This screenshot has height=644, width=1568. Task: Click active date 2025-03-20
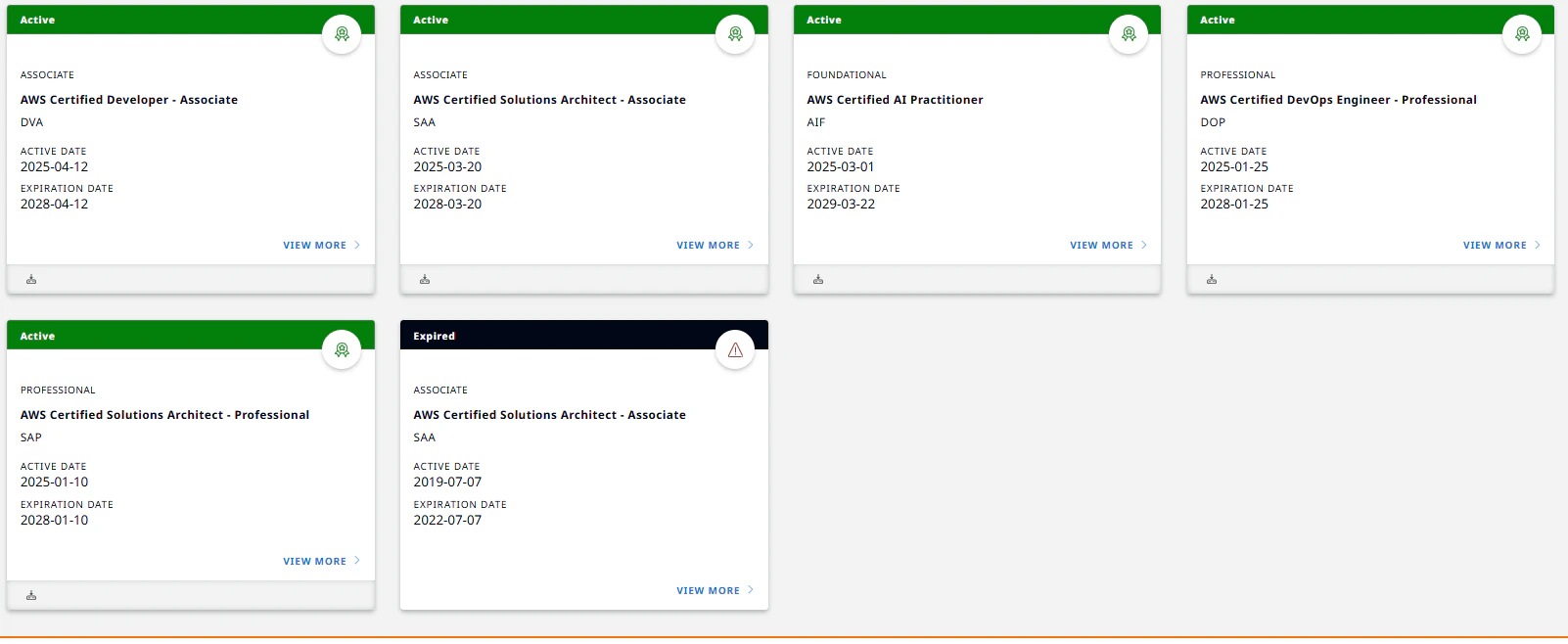447,167
